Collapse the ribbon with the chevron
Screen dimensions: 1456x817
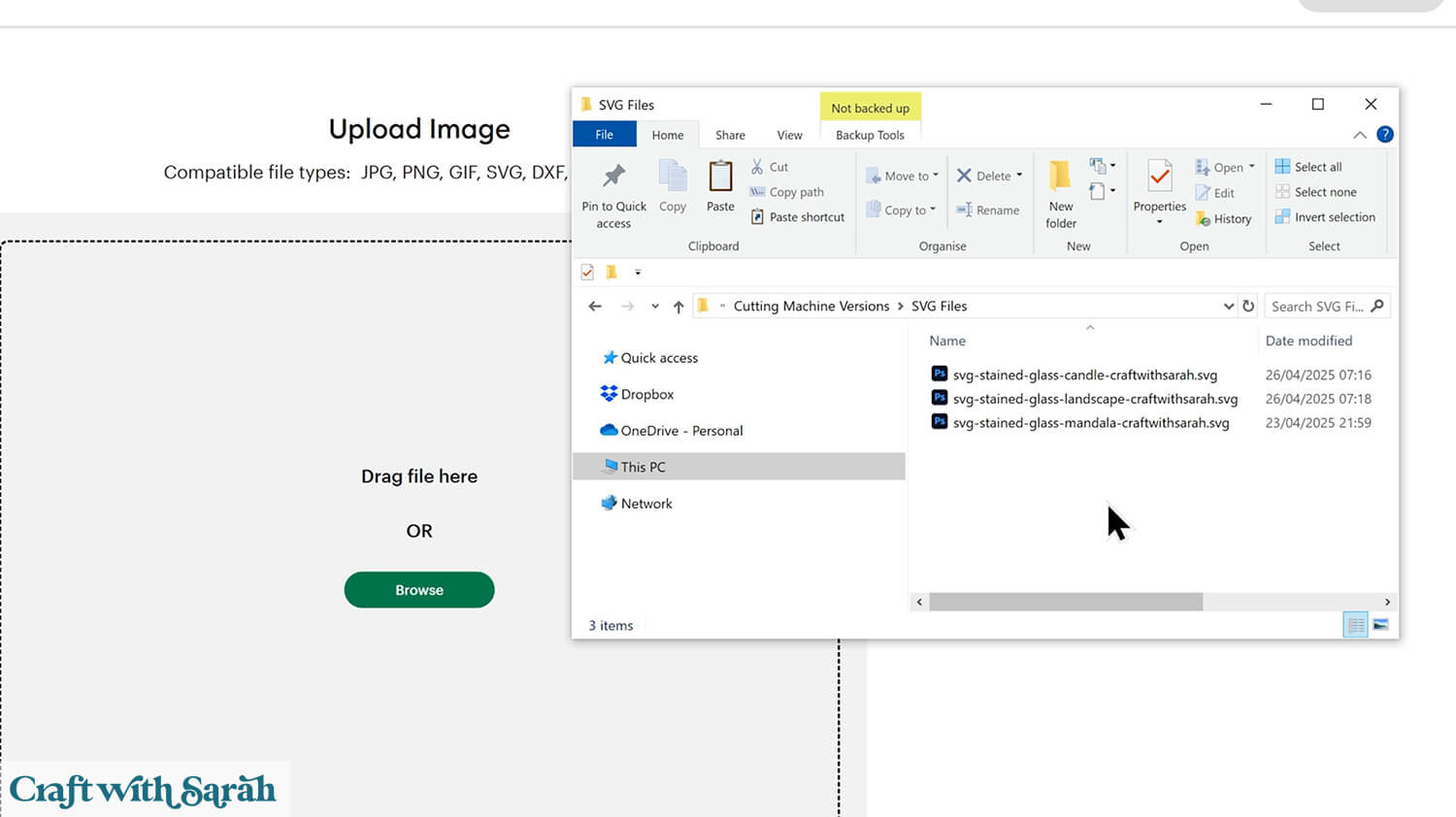pyautogui.click(x=1359, y=135)
